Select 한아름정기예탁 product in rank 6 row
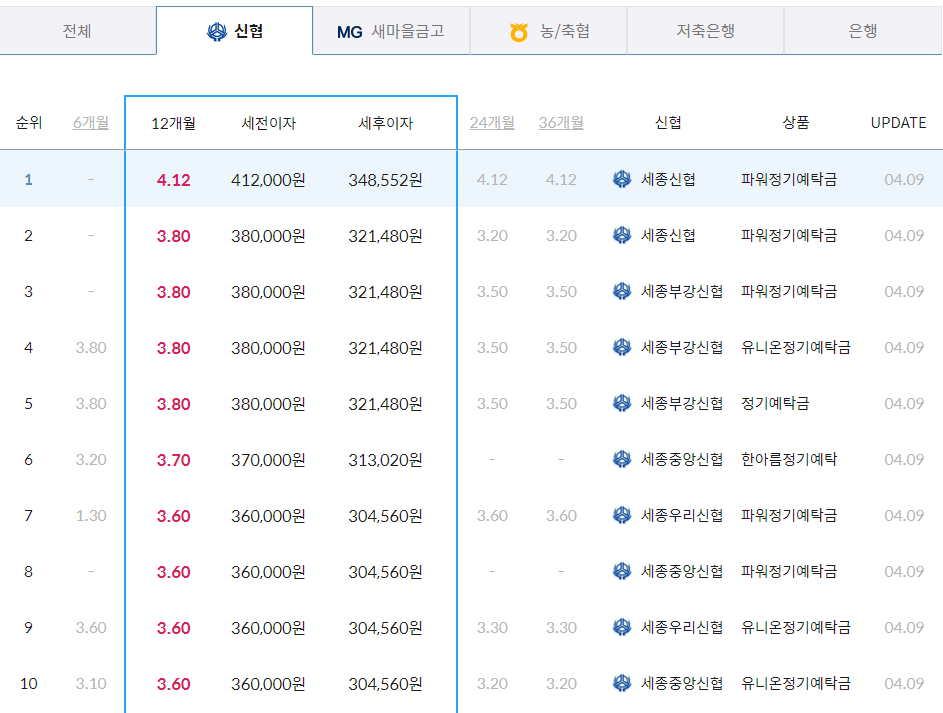 coord(789,459)
